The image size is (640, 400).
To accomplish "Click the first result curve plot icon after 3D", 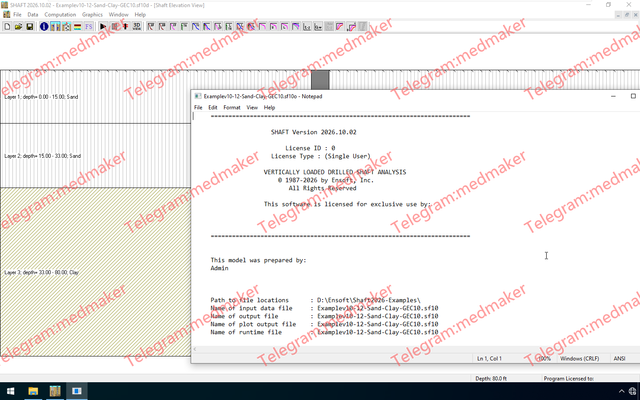I will tap(151, 27).
